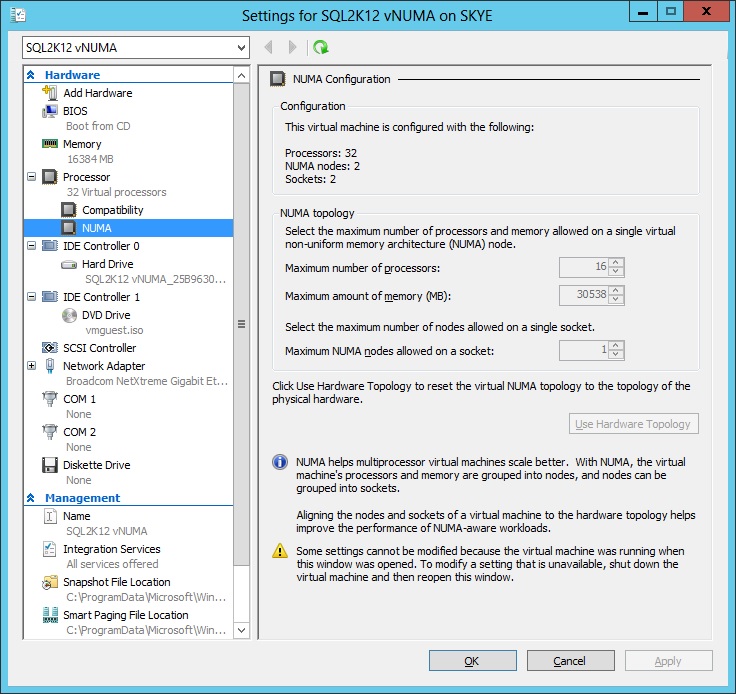Image resolution: width=736 pixels, height=694 pixels.
Task: Click the 'Boot from CD' text
Action: (98, 126)
